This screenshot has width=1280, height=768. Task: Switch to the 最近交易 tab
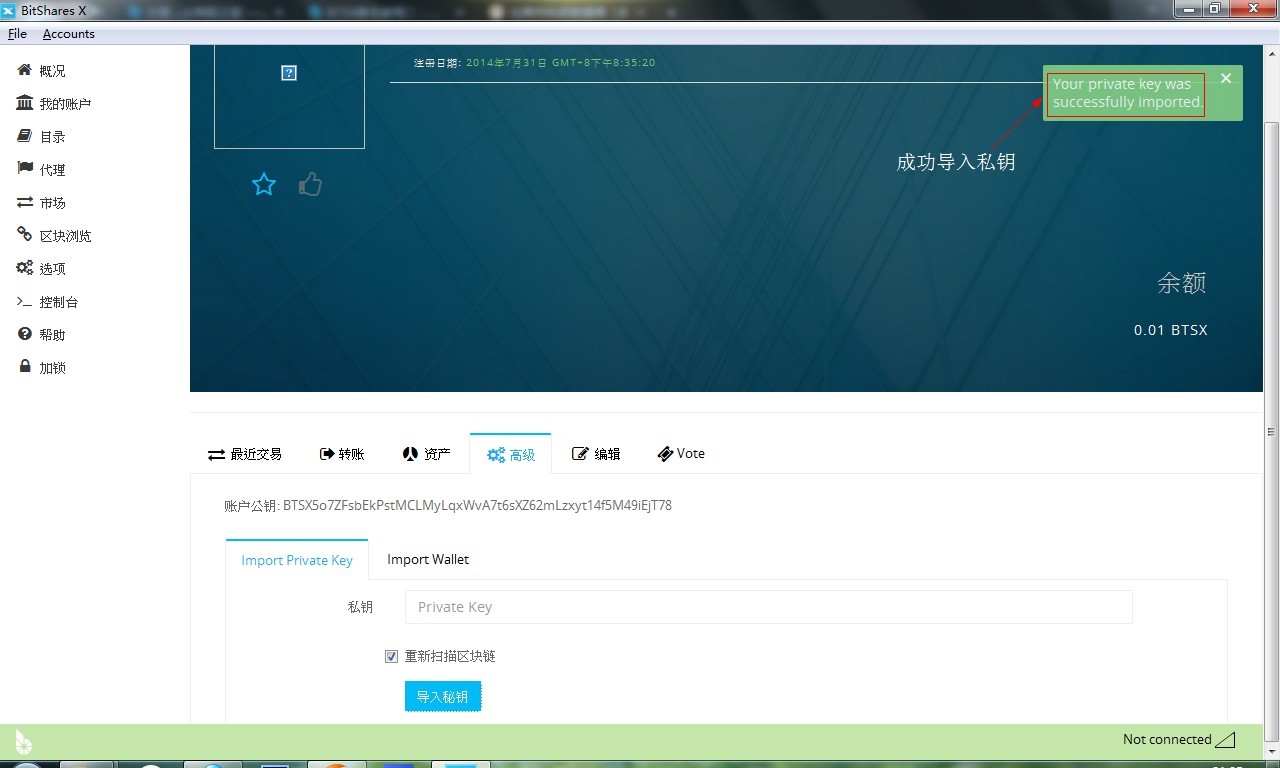coord(245,454)
